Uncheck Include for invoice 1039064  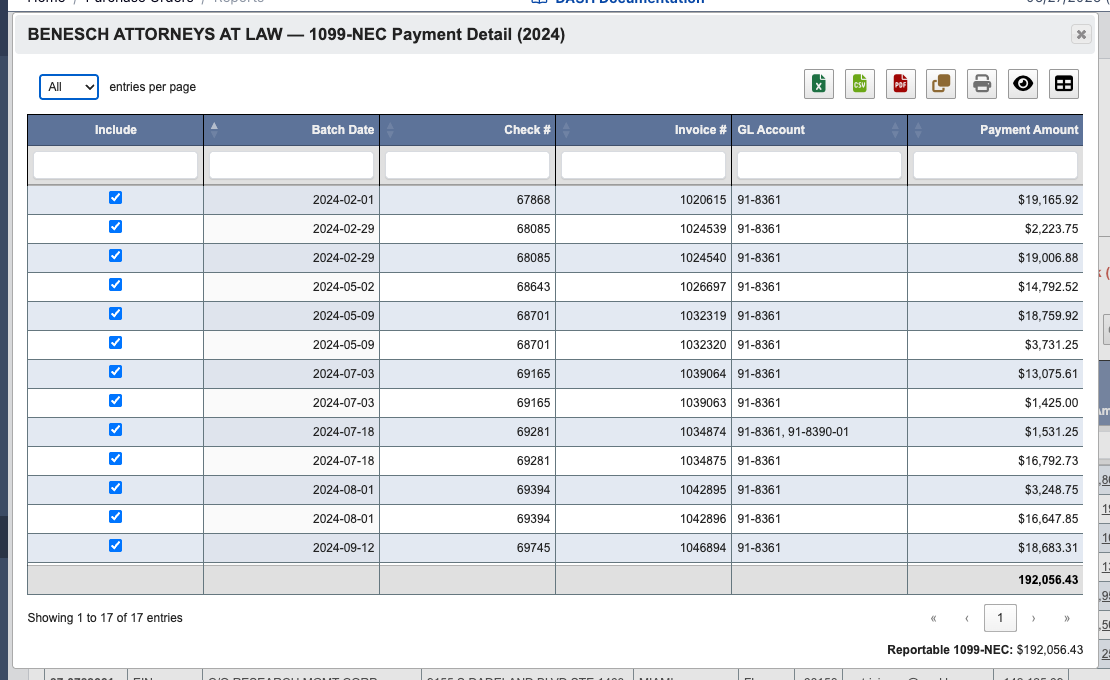(115, 371)
